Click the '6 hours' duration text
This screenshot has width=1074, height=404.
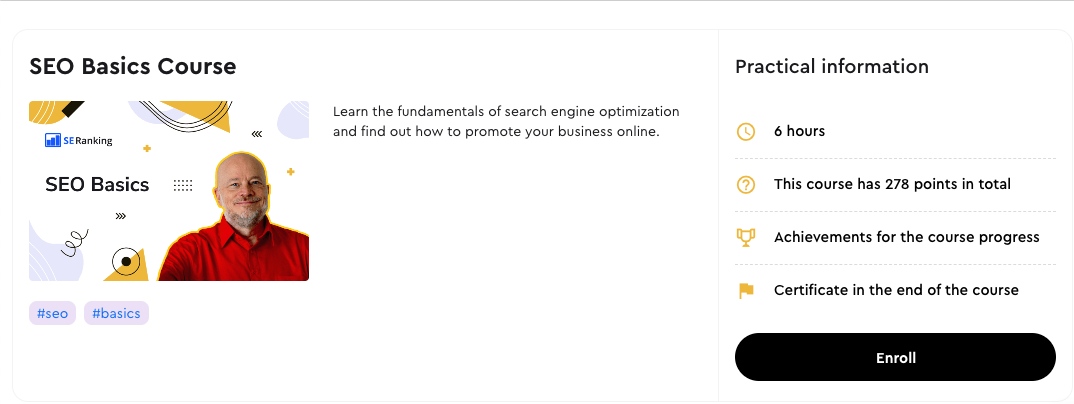[799, 131]
